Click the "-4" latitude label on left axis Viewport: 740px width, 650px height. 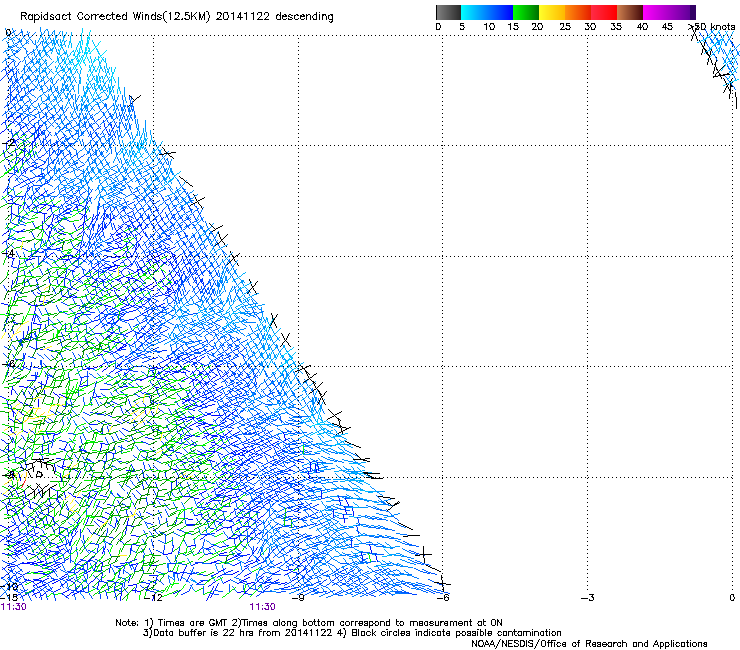9,253
